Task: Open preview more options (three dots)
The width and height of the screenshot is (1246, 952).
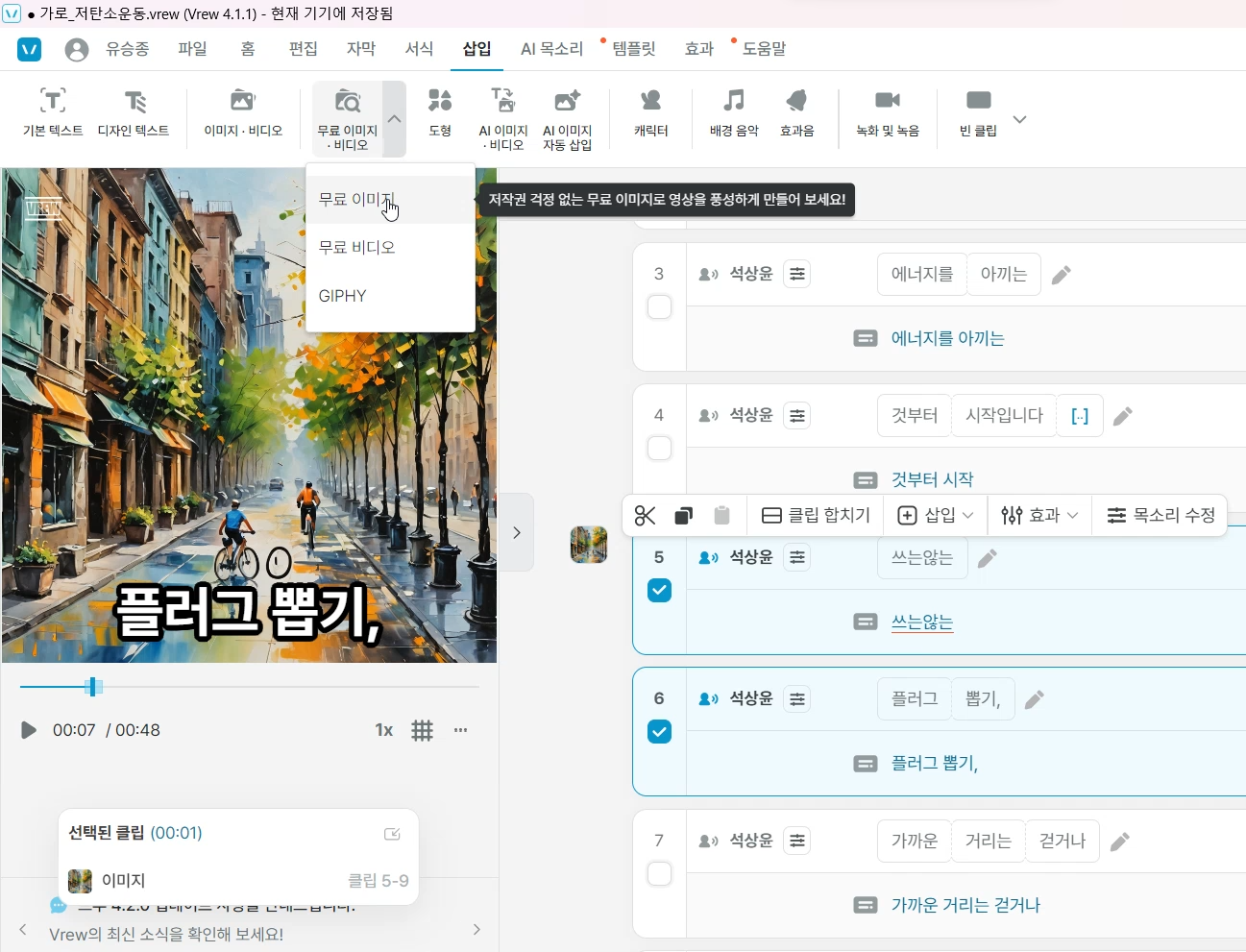Action: [x=461, y=731]
